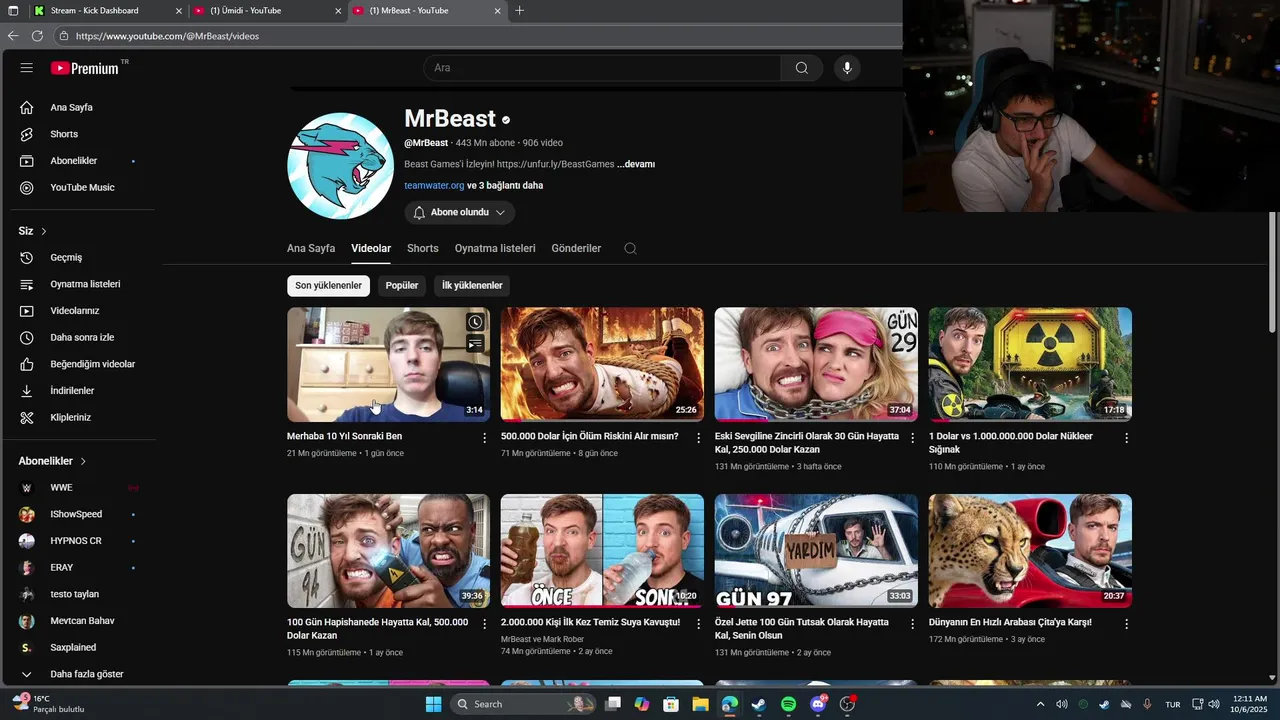This screenshot has height=720, width=1280.
Task: Open File Explorer from taskbar
Action: tap(700, 704)
